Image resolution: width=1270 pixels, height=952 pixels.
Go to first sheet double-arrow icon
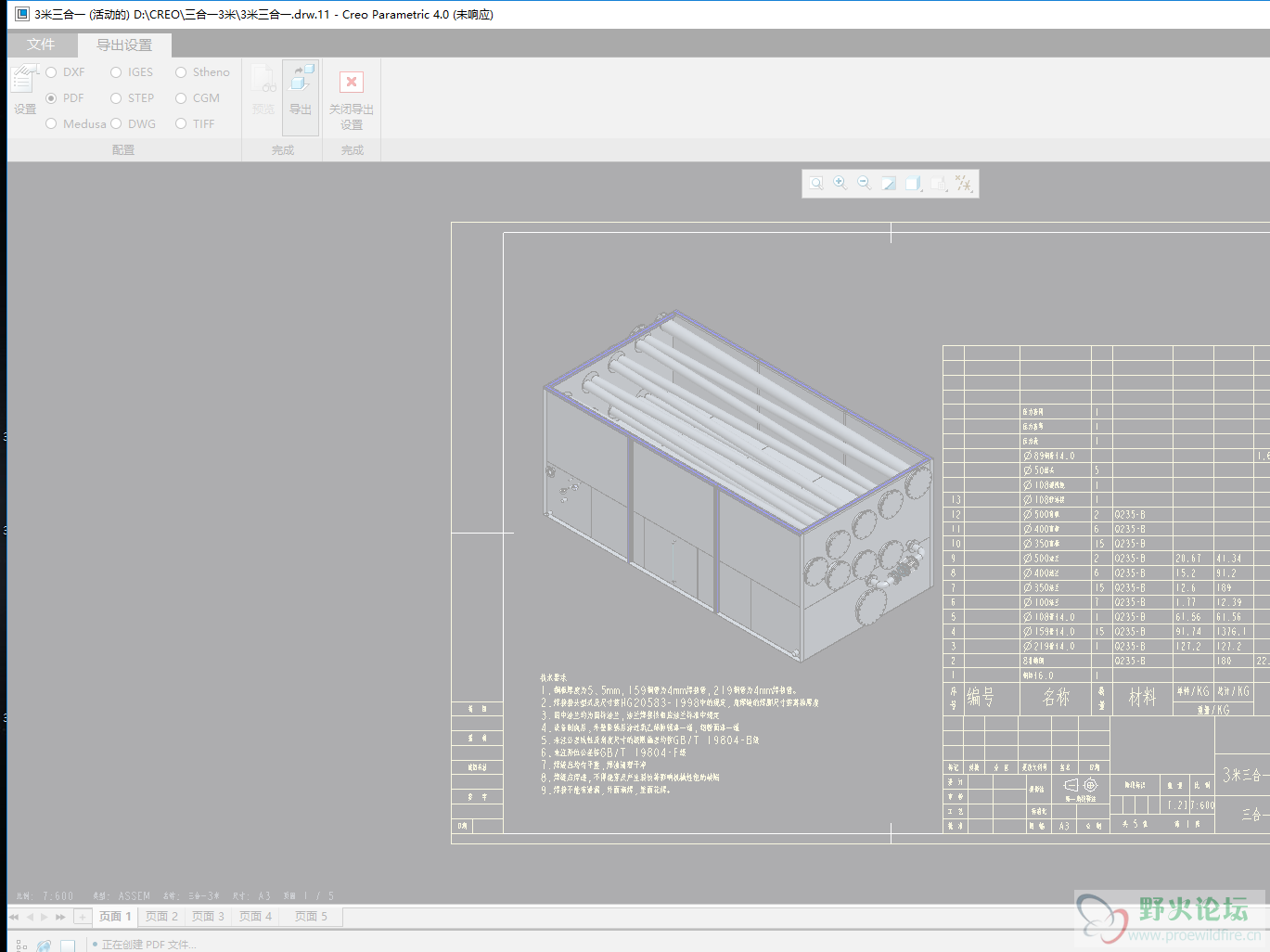click(x=14, y=917)
